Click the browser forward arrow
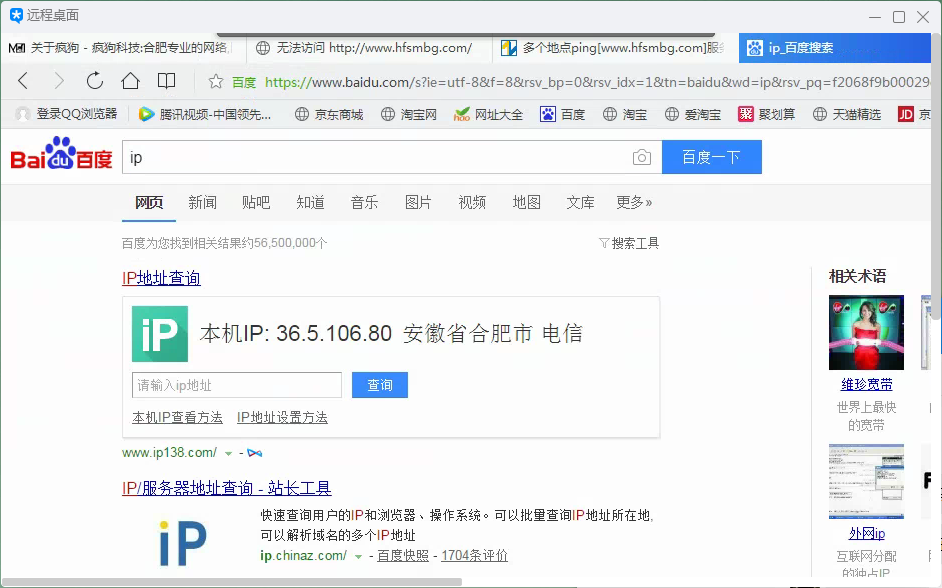Screen dimensions: 942x588 pyautogui.click(x=59, y=80)
